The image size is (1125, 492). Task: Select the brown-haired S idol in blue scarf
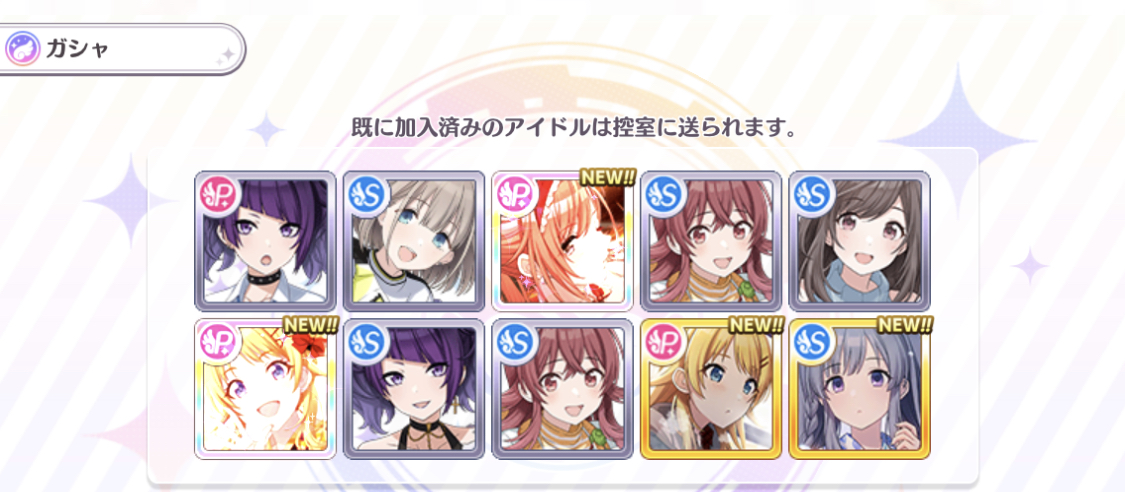pos(860,240)
